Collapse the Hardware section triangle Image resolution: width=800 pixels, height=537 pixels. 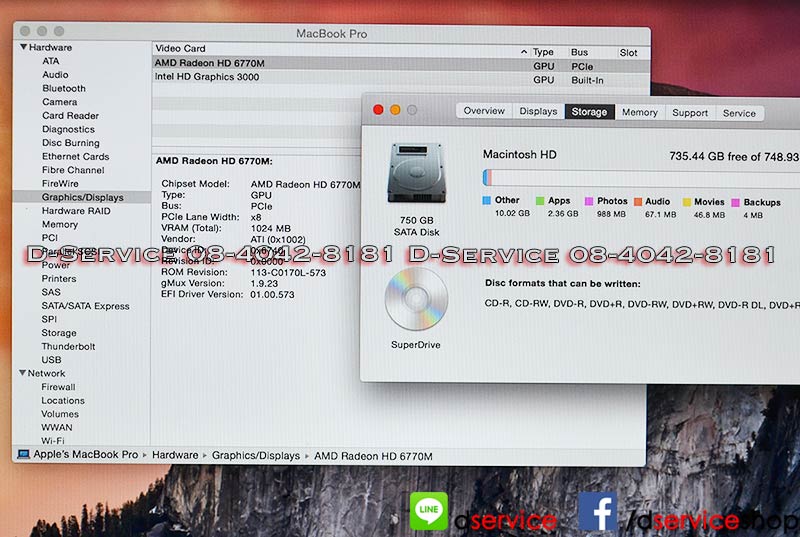tap(23, 47)
